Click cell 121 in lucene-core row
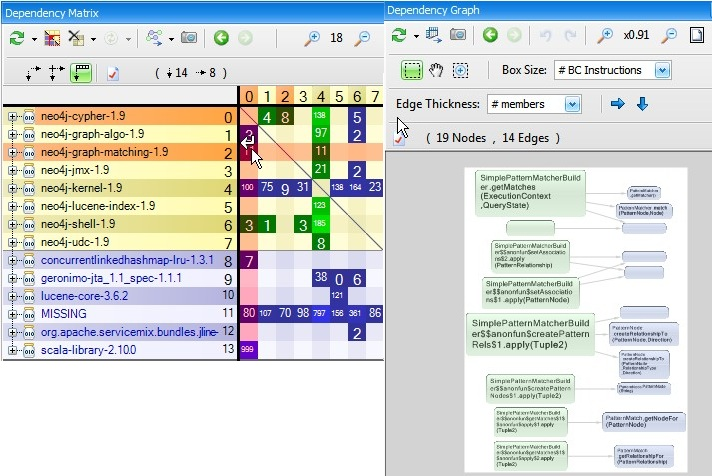Screen dimensions: 712x476 coord(339,296)
